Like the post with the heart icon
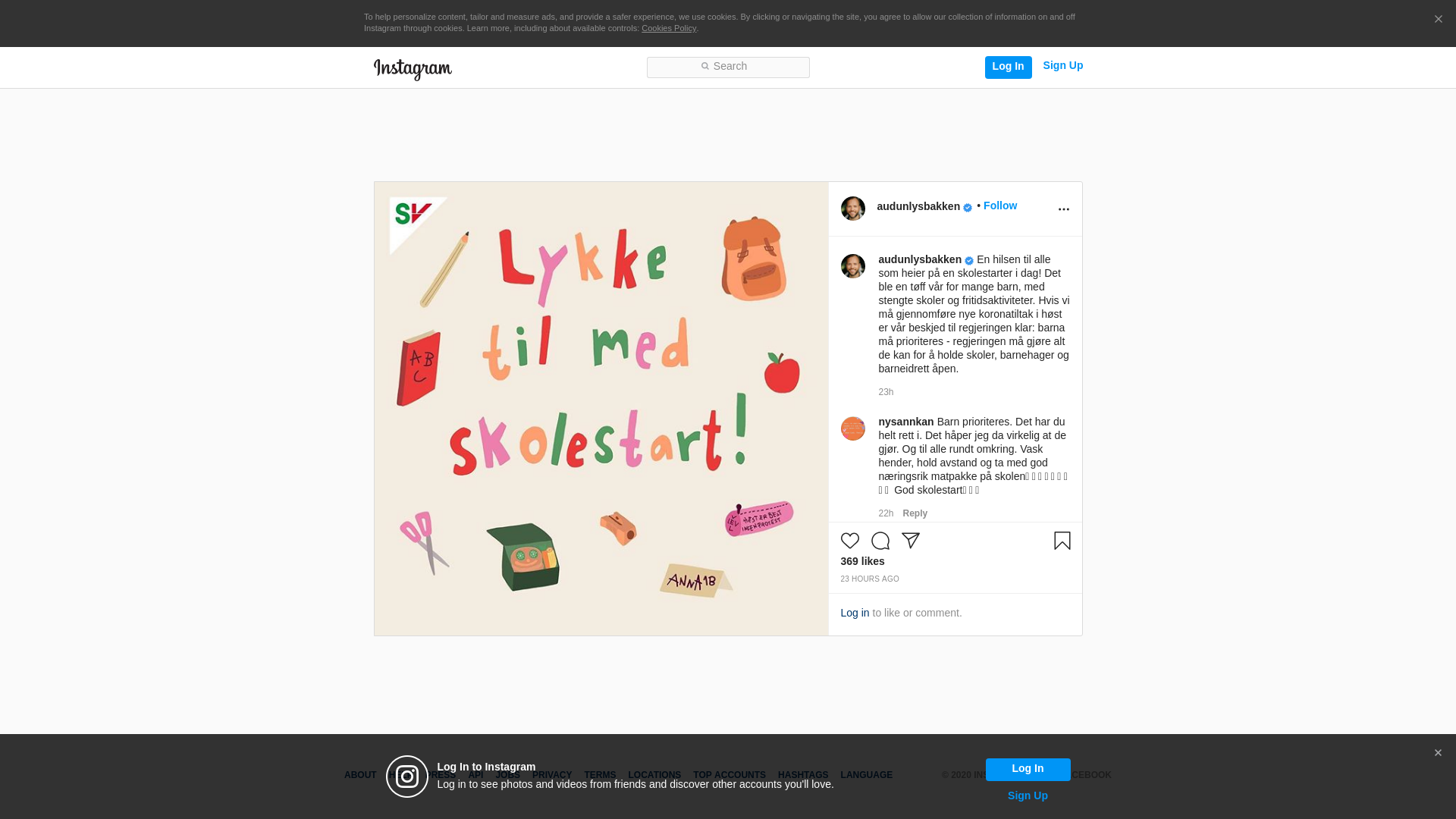 pos(849,541)
